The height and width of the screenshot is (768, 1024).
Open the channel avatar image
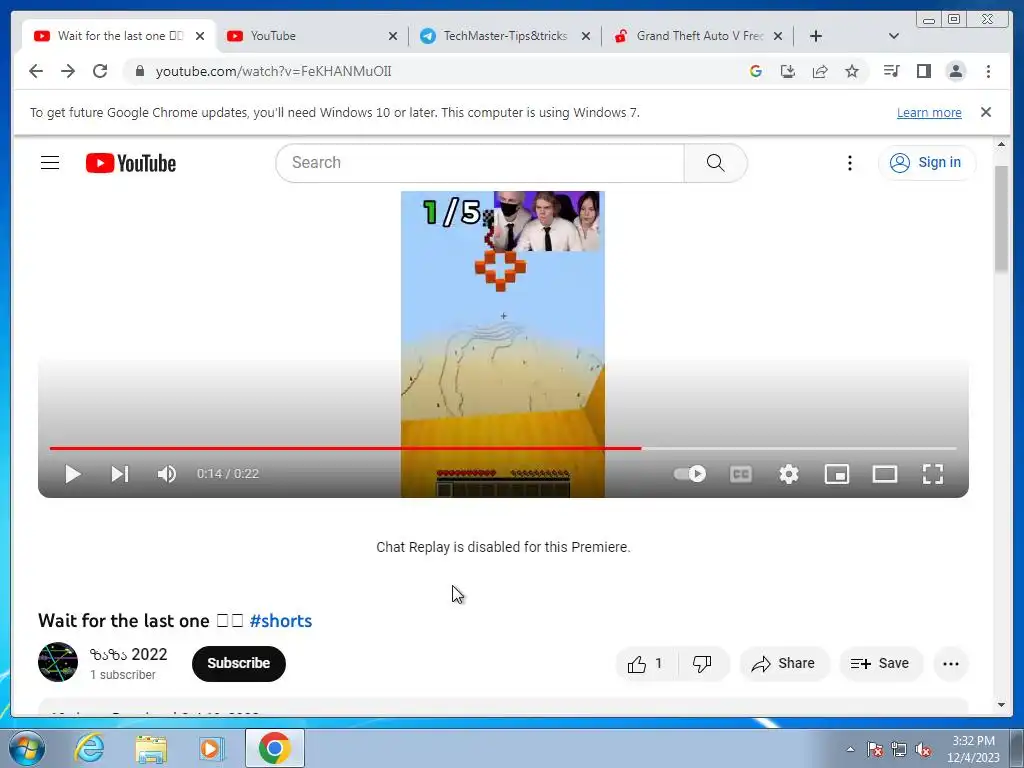tap(58, 662)
